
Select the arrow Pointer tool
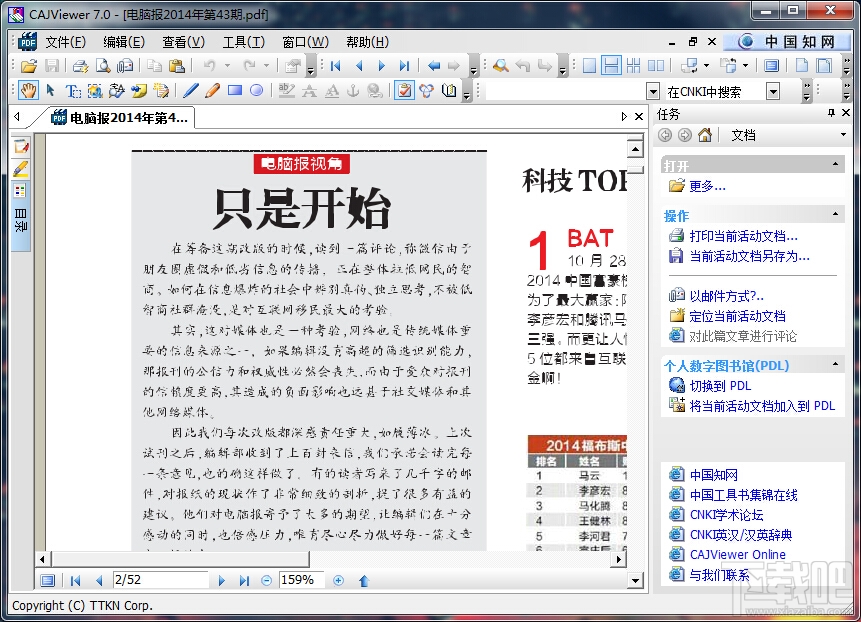point(51,91)
